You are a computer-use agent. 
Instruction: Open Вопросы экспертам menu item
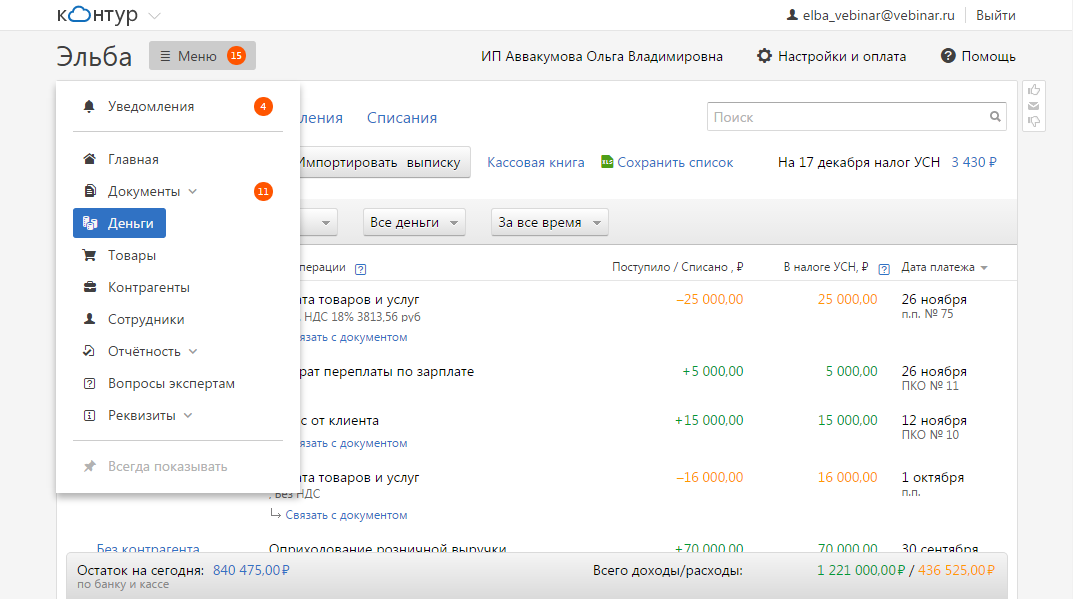pyautogui.click(x=171, y=383)
